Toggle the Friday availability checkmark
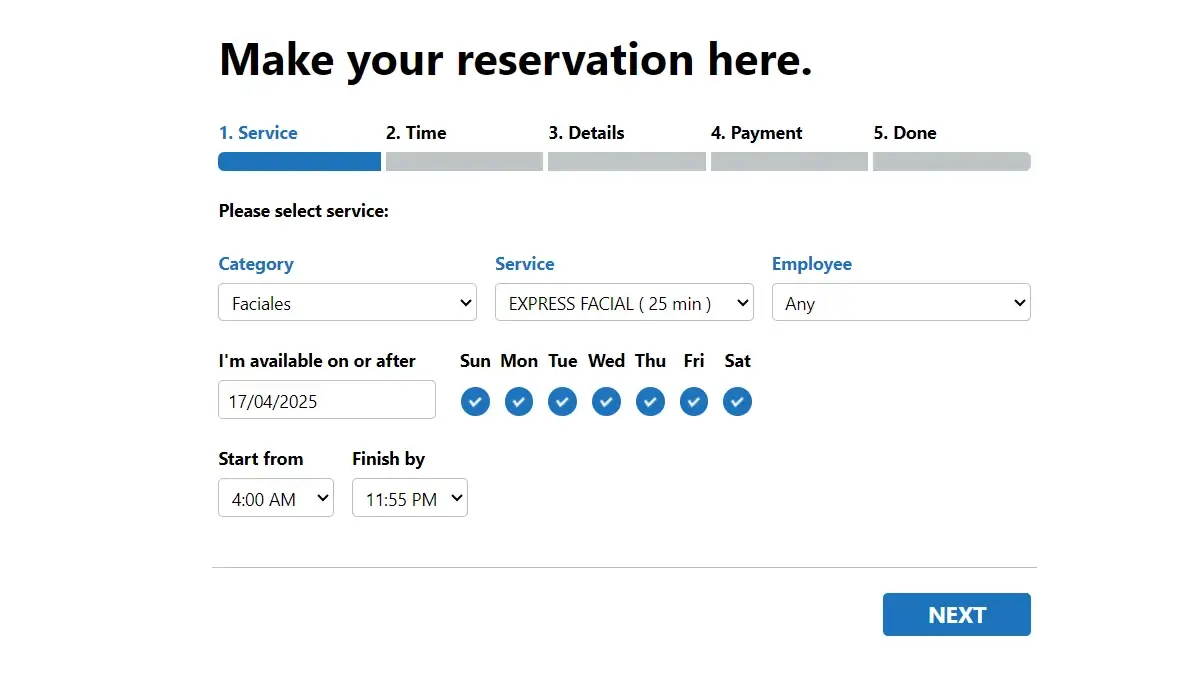Screen dimensions: 1190x689 coord(694,402)
